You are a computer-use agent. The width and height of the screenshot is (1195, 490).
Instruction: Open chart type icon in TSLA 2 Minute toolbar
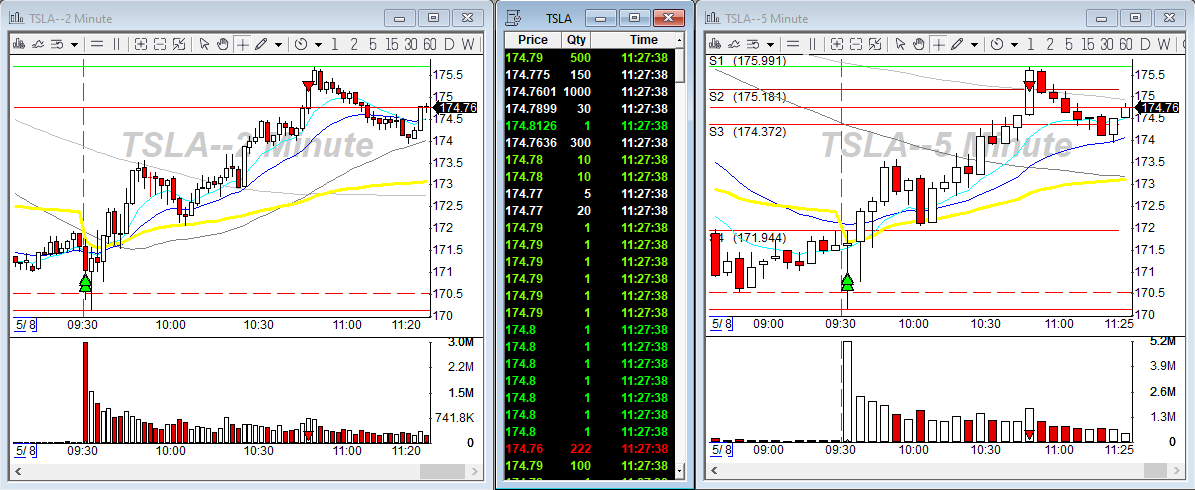18,44
